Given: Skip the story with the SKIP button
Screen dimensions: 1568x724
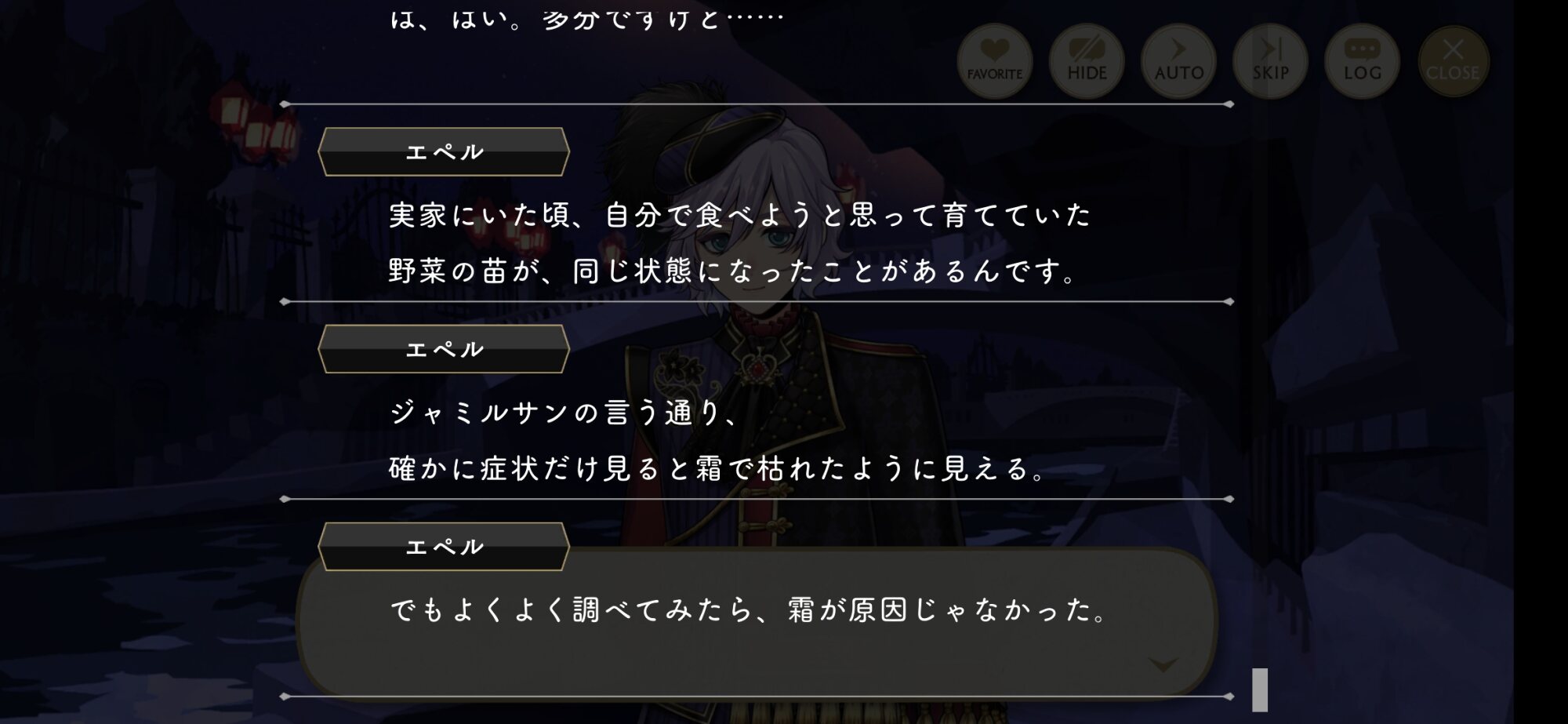Looking at the screenshot, I should (1270, 60).
